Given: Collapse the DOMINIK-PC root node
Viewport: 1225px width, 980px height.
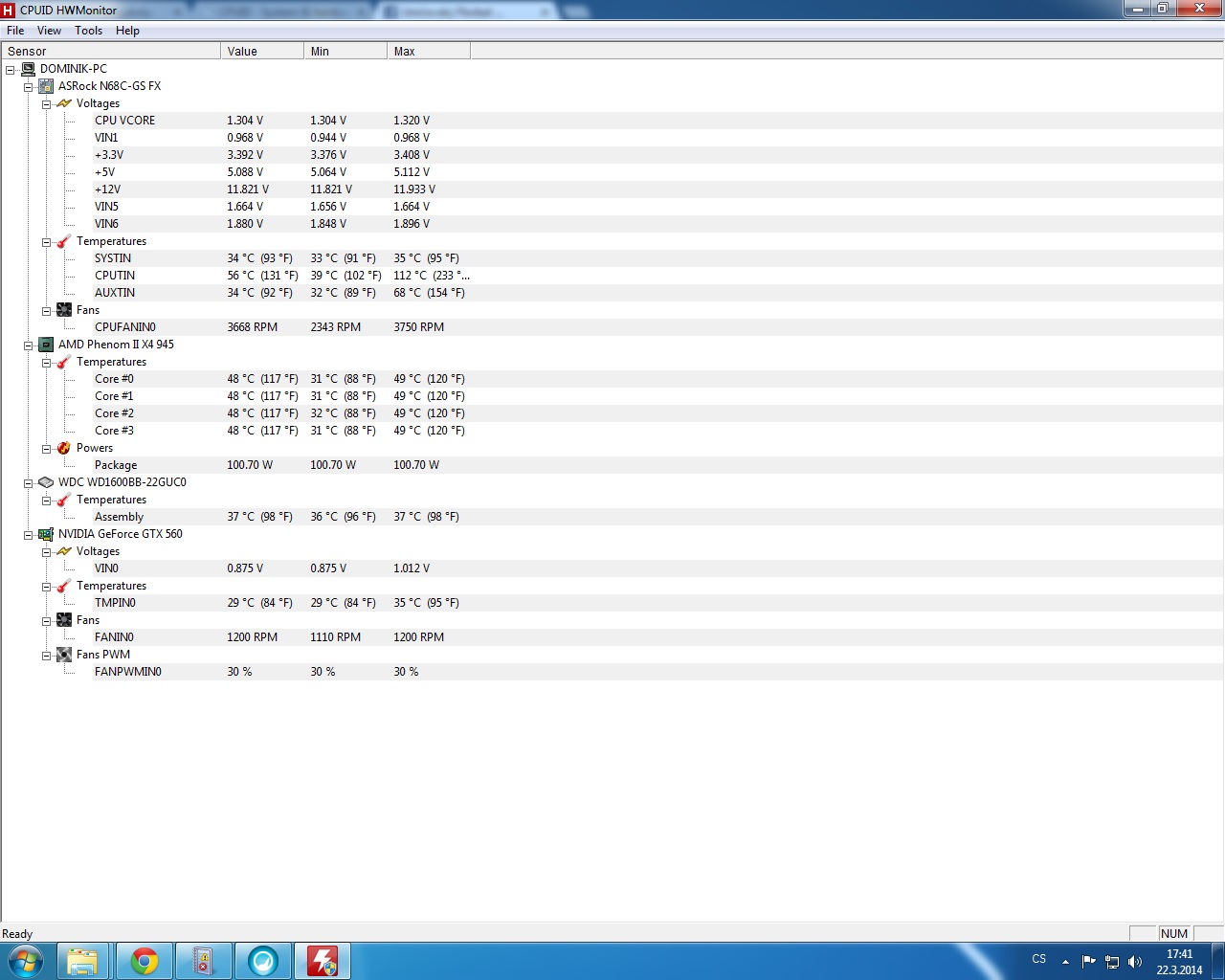Looking at the screenshot, I should coord(11,70).
